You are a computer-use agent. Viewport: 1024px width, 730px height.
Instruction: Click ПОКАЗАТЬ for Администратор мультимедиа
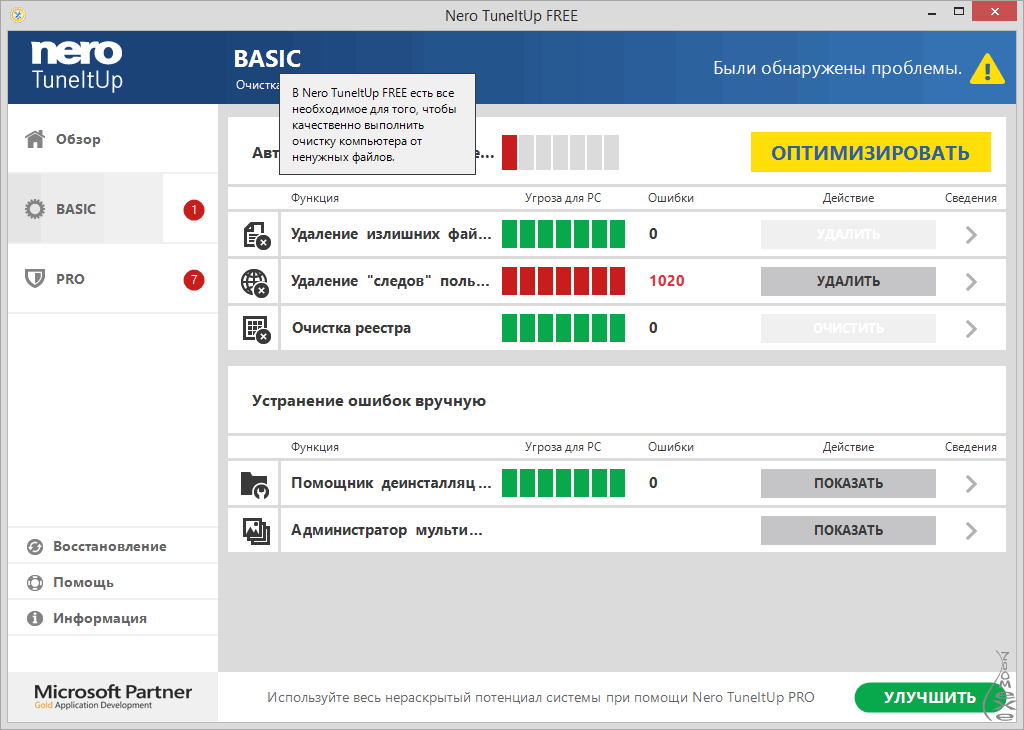(848, 531)
